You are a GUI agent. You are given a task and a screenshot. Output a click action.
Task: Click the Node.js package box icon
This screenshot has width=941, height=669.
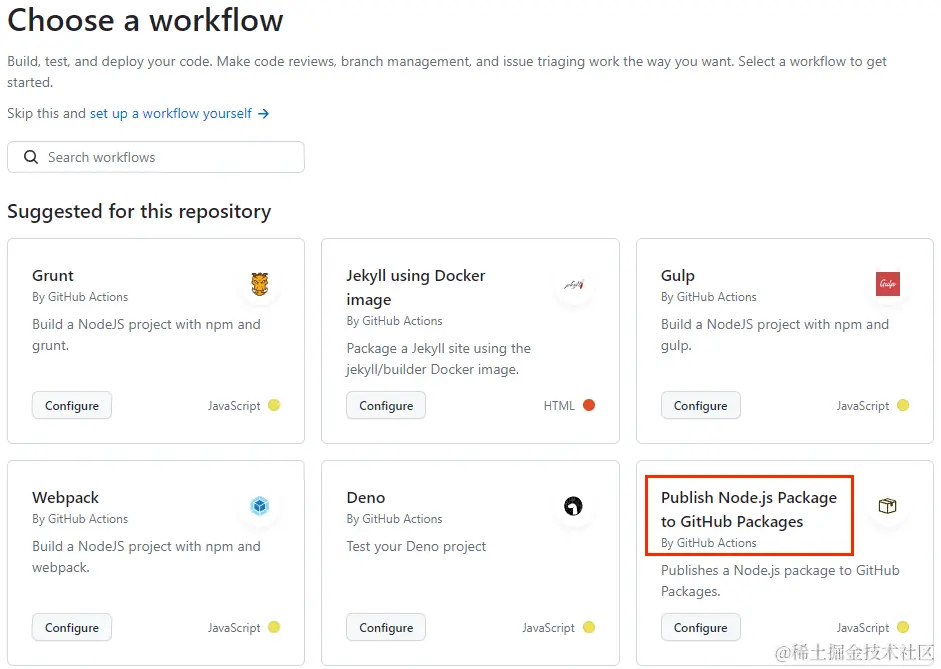click(888, 507)
